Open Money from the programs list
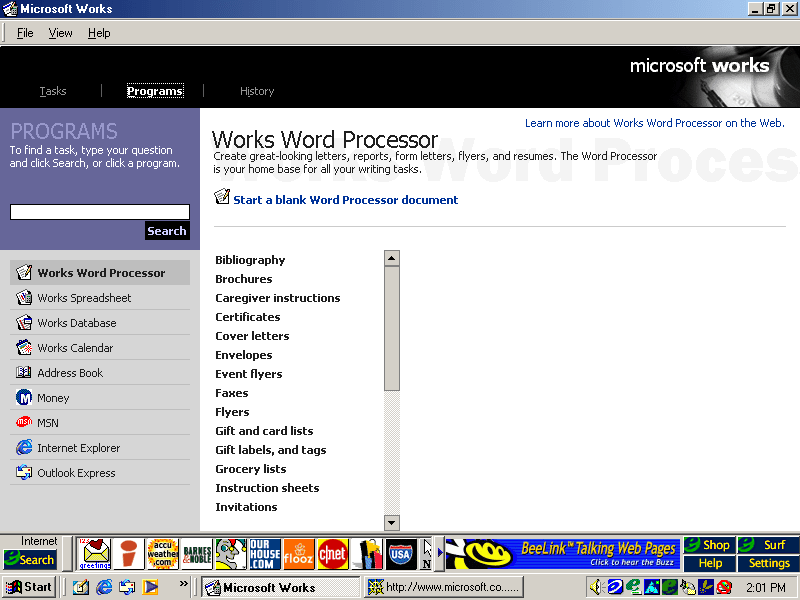Viewport: 800px width, 600px height. [x=53, y=398]
